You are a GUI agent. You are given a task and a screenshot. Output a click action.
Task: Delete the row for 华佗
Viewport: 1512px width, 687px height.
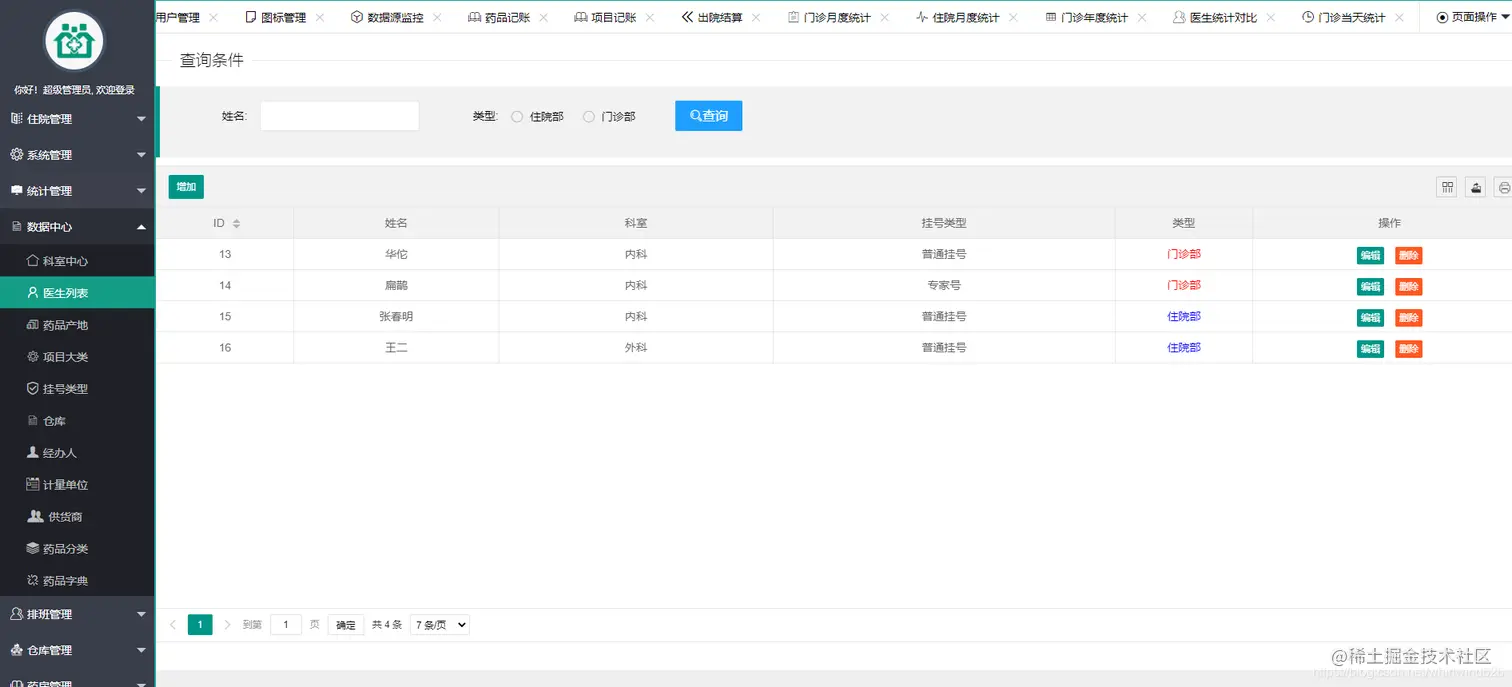coord(1408,256)
